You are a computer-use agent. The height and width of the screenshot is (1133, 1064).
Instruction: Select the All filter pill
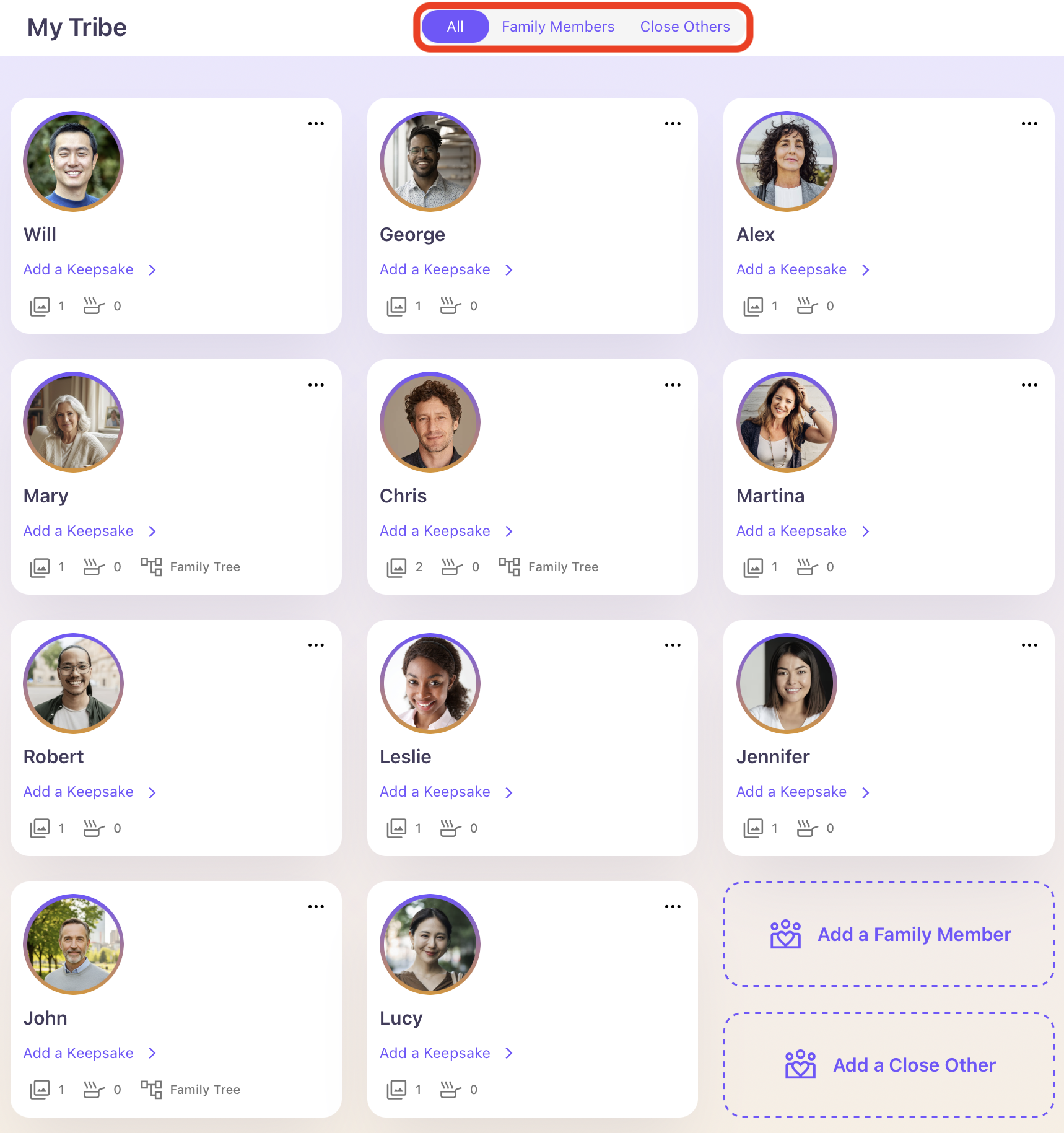(x=455, y=27)
